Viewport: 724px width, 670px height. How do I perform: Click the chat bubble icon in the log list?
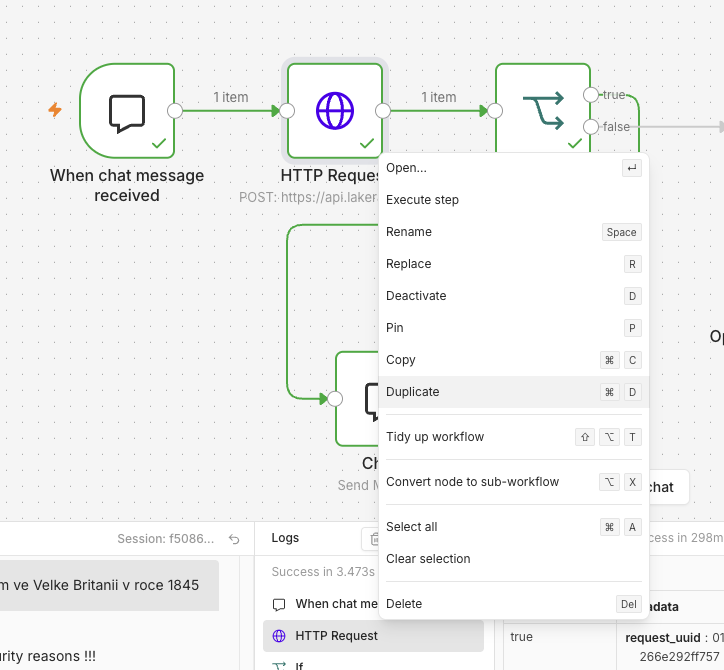(279, 604)
